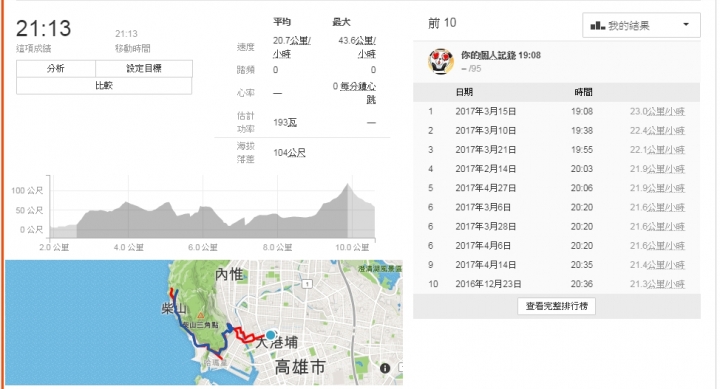Click the 前 10 top ten heading

click(x=442, y=23)
